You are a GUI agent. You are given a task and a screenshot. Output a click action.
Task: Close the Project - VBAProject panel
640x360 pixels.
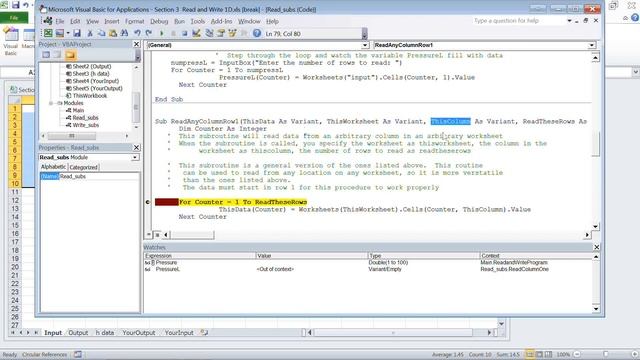pos(136,44)
